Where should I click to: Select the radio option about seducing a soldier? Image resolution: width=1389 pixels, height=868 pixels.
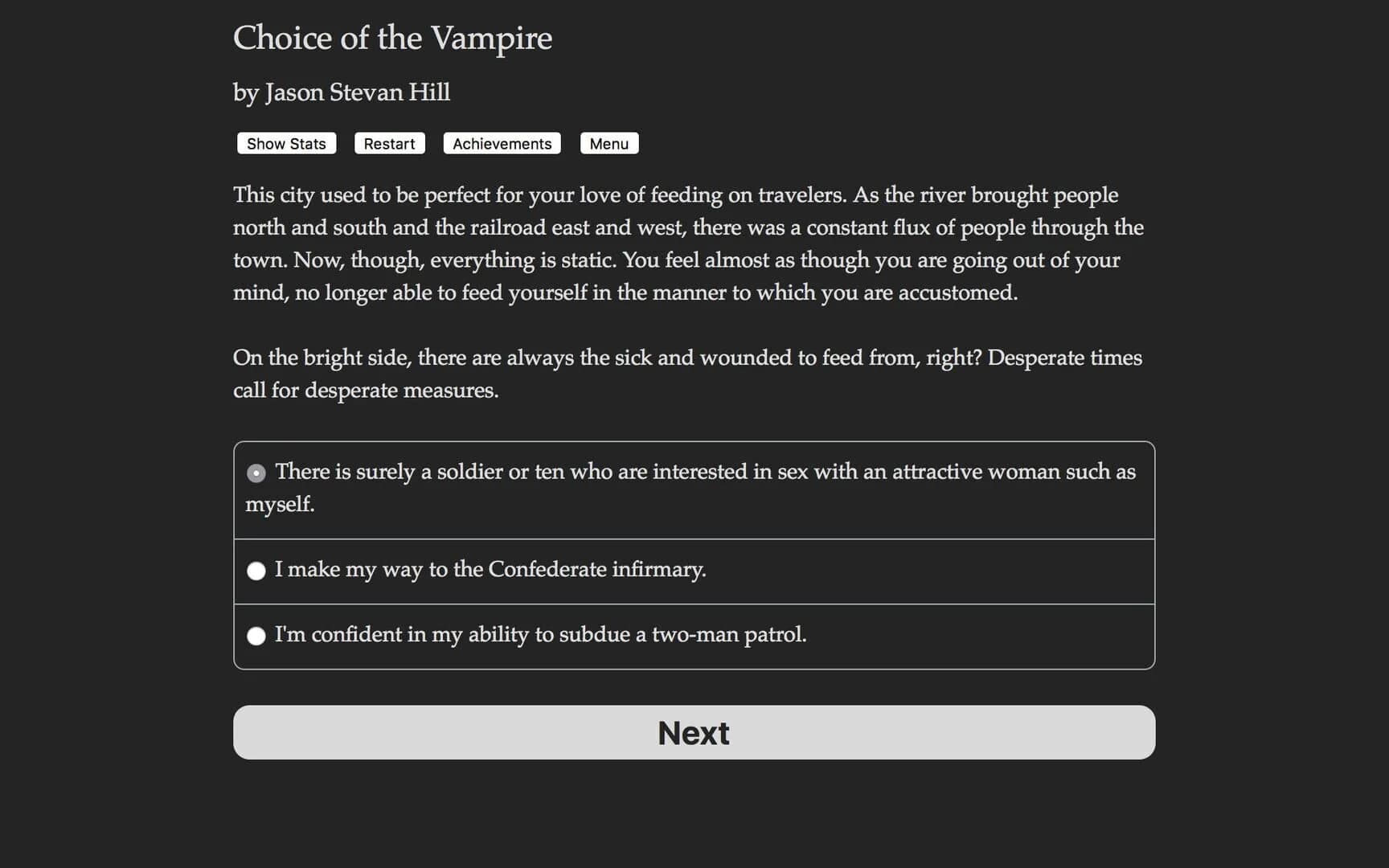[x=256, y=473]
